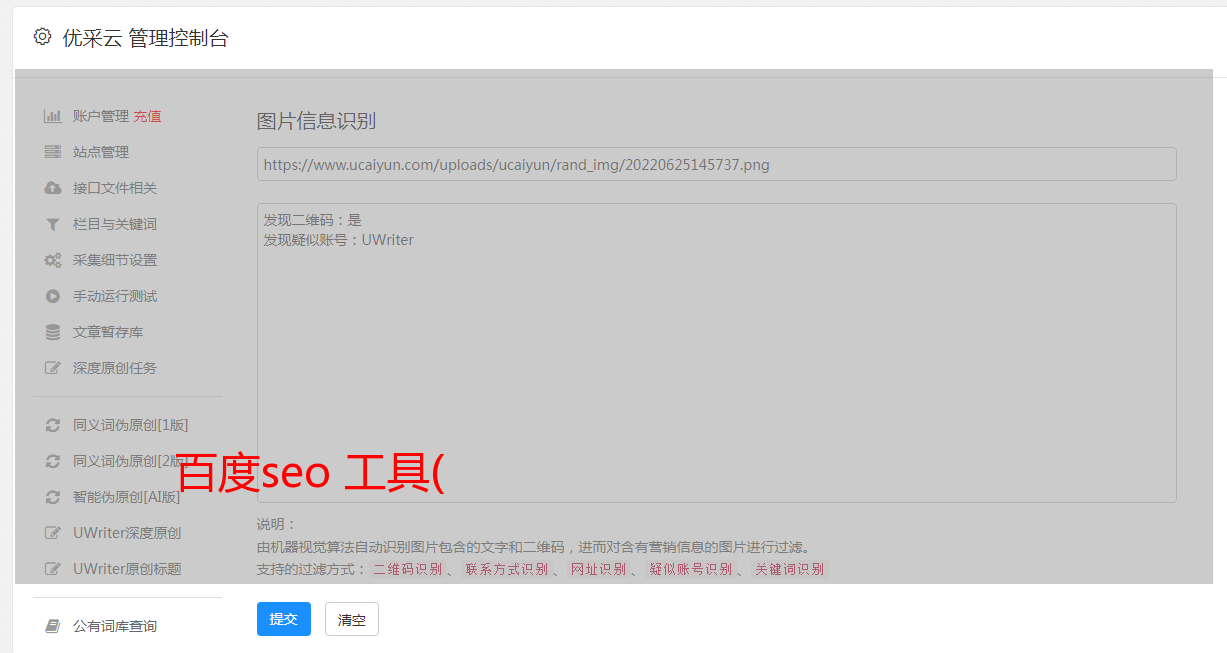Click the text 发现二维码：是
This screenshot has width=1227, height=653.
tap(313, 220)
